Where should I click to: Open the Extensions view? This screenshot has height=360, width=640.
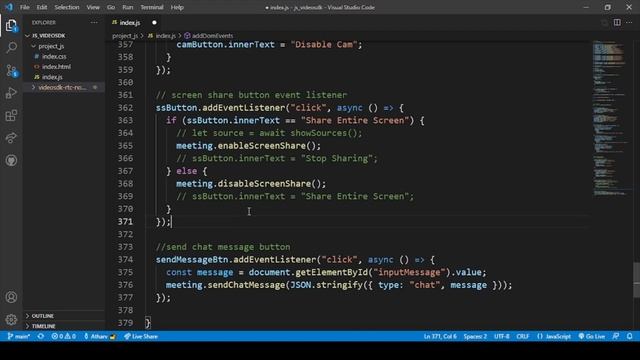point(11,116)
